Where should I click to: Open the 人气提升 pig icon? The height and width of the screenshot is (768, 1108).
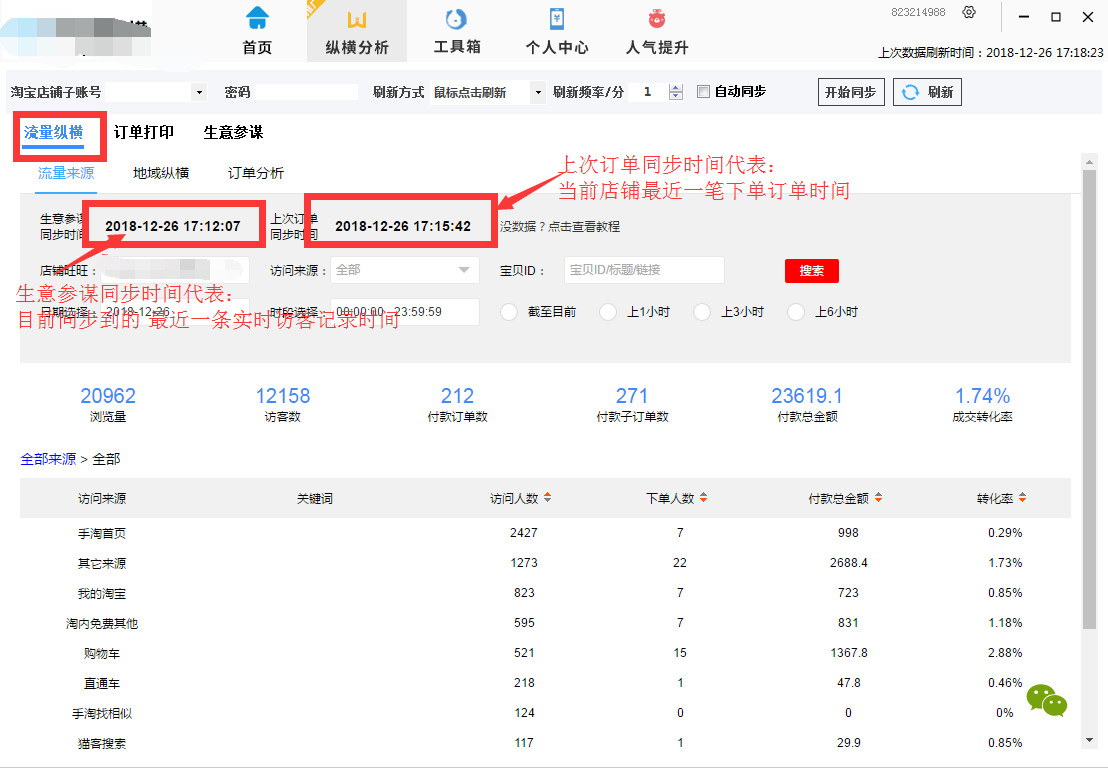pyautogui.click(x=657, y=20)
